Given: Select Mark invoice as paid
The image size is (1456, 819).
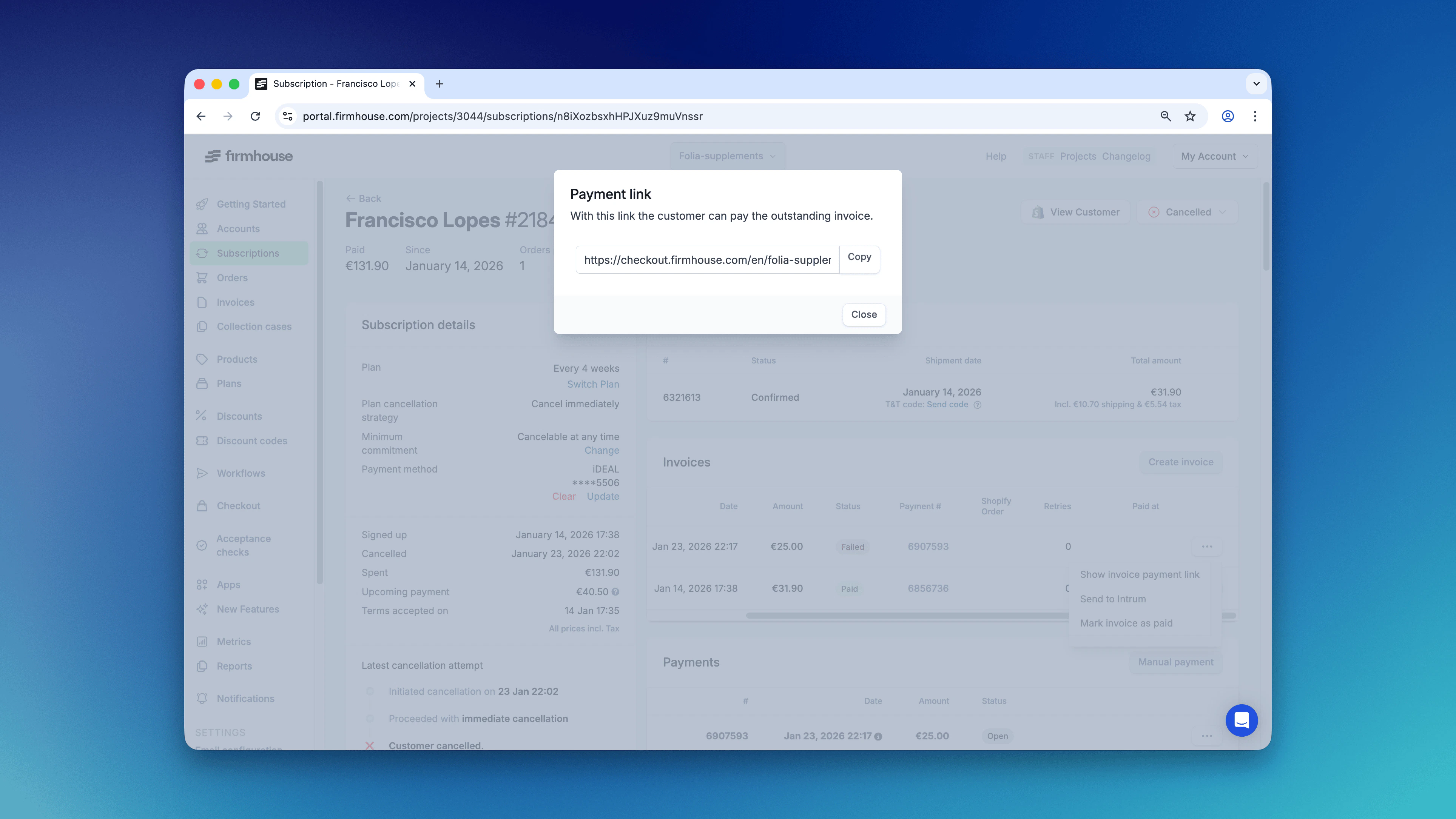Looking at the screenshot, I should click(1126, 622).
